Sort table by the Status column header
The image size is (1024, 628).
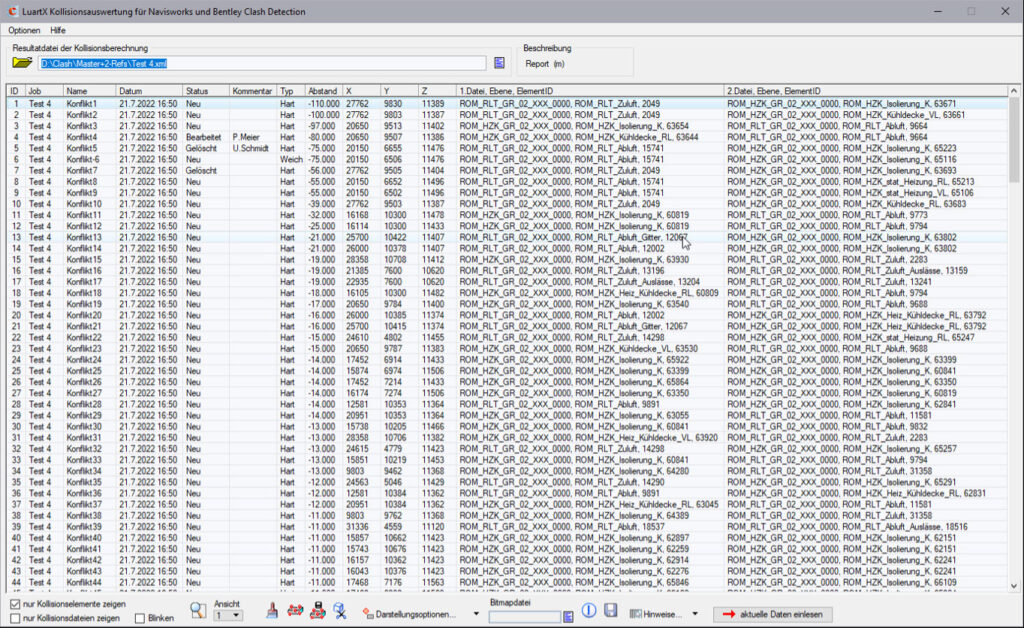tap(206, 91)
